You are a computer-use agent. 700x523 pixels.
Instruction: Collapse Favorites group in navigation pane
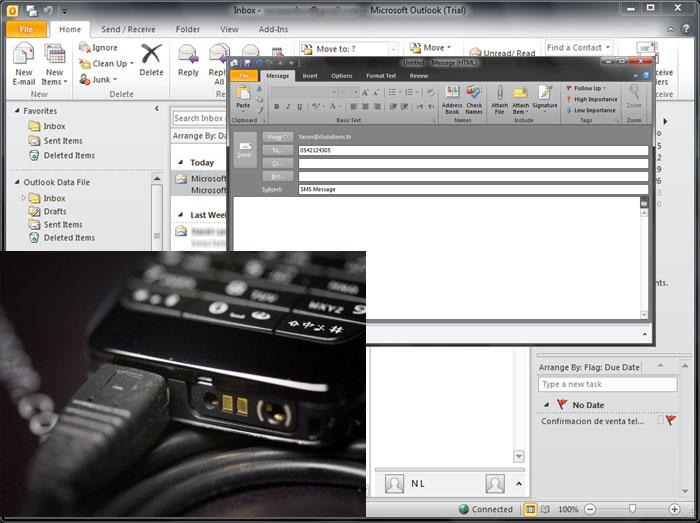point(17,110)
